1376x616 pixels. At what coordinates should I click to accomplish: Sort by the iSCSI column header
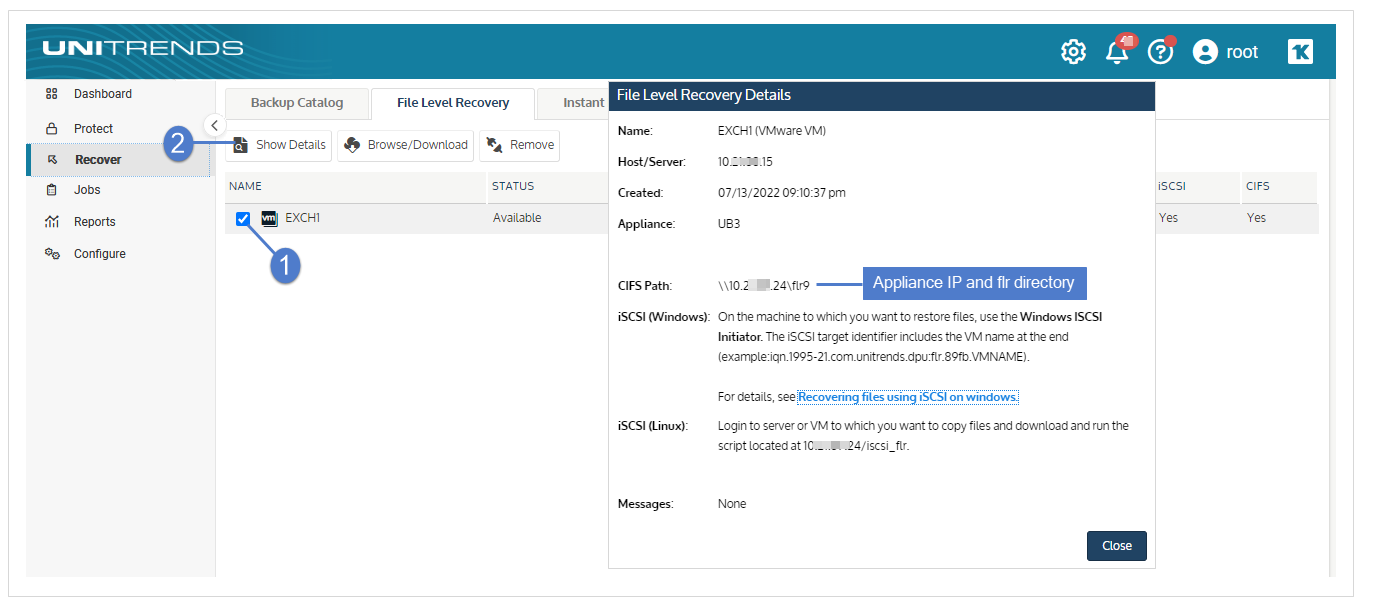tap(1172, 186)
